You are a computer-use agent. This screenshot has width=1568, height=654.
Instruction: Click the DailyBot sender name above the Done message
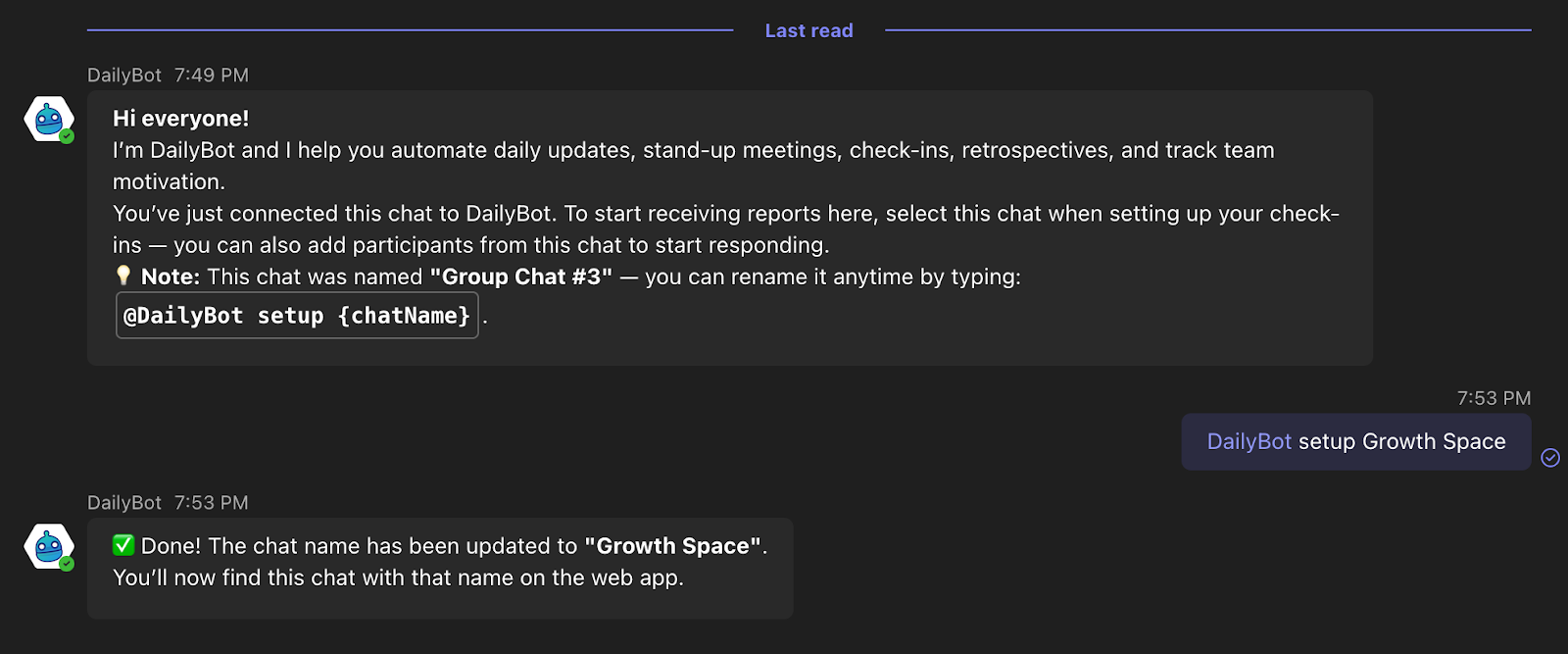(x=124, y=503)
